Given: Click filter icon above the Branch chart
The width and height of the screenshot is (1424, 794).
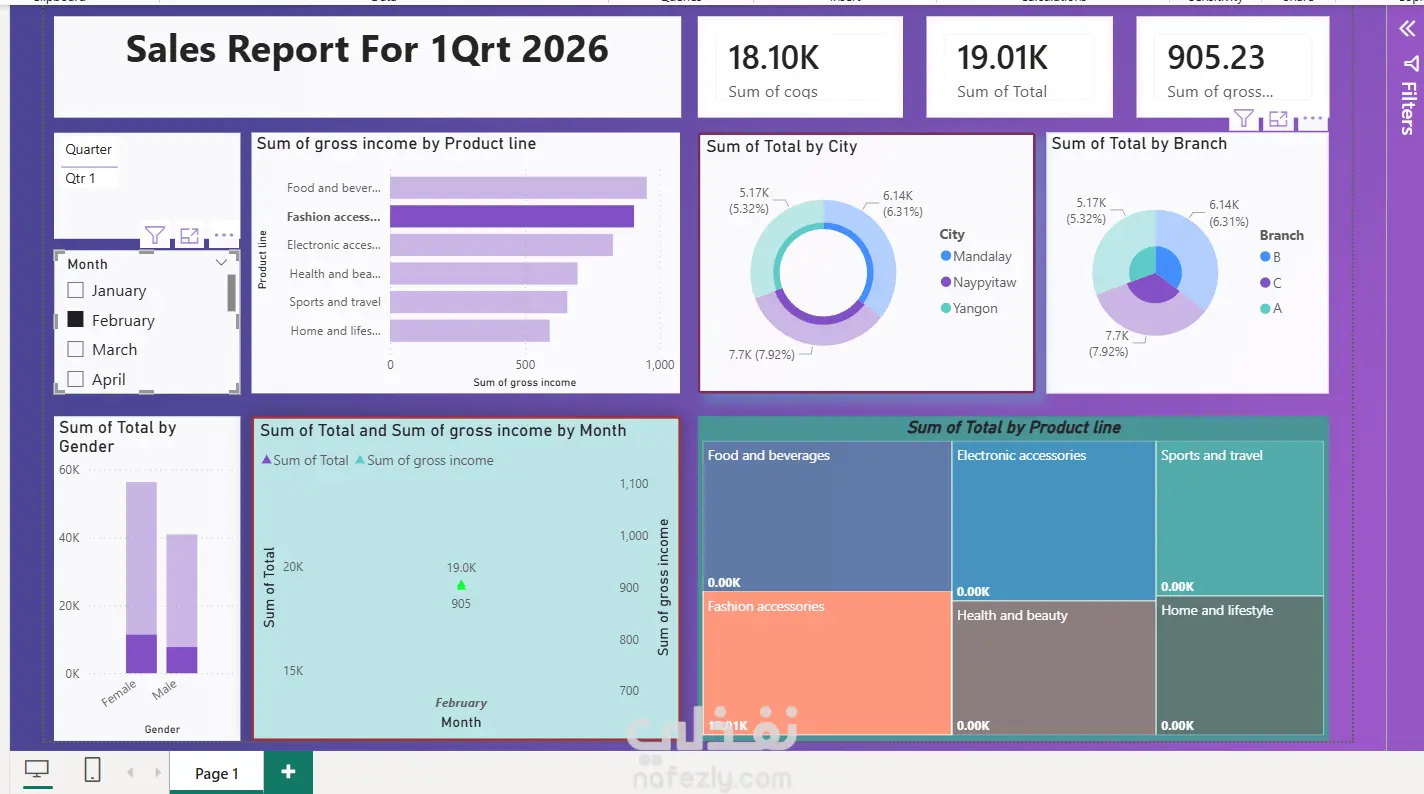Looking at the screenshot, I should (1243, 119).
